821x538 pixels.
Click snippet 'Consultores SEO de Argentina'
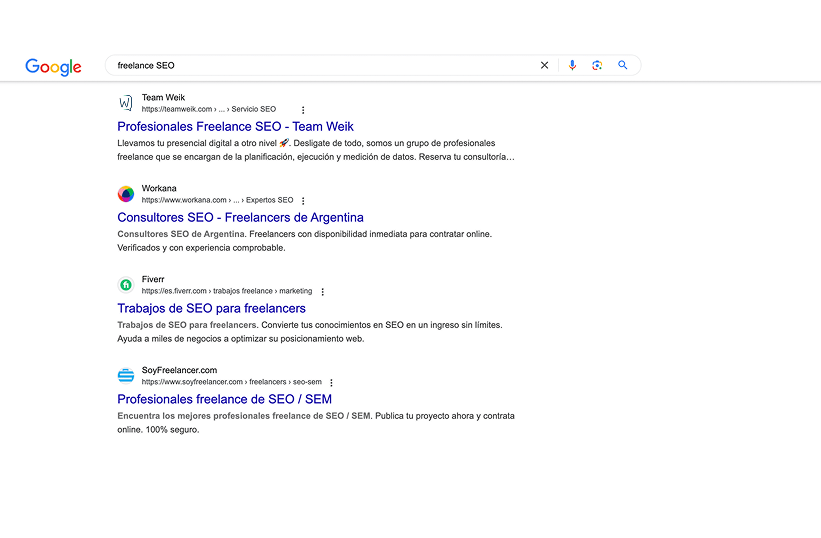304,241
